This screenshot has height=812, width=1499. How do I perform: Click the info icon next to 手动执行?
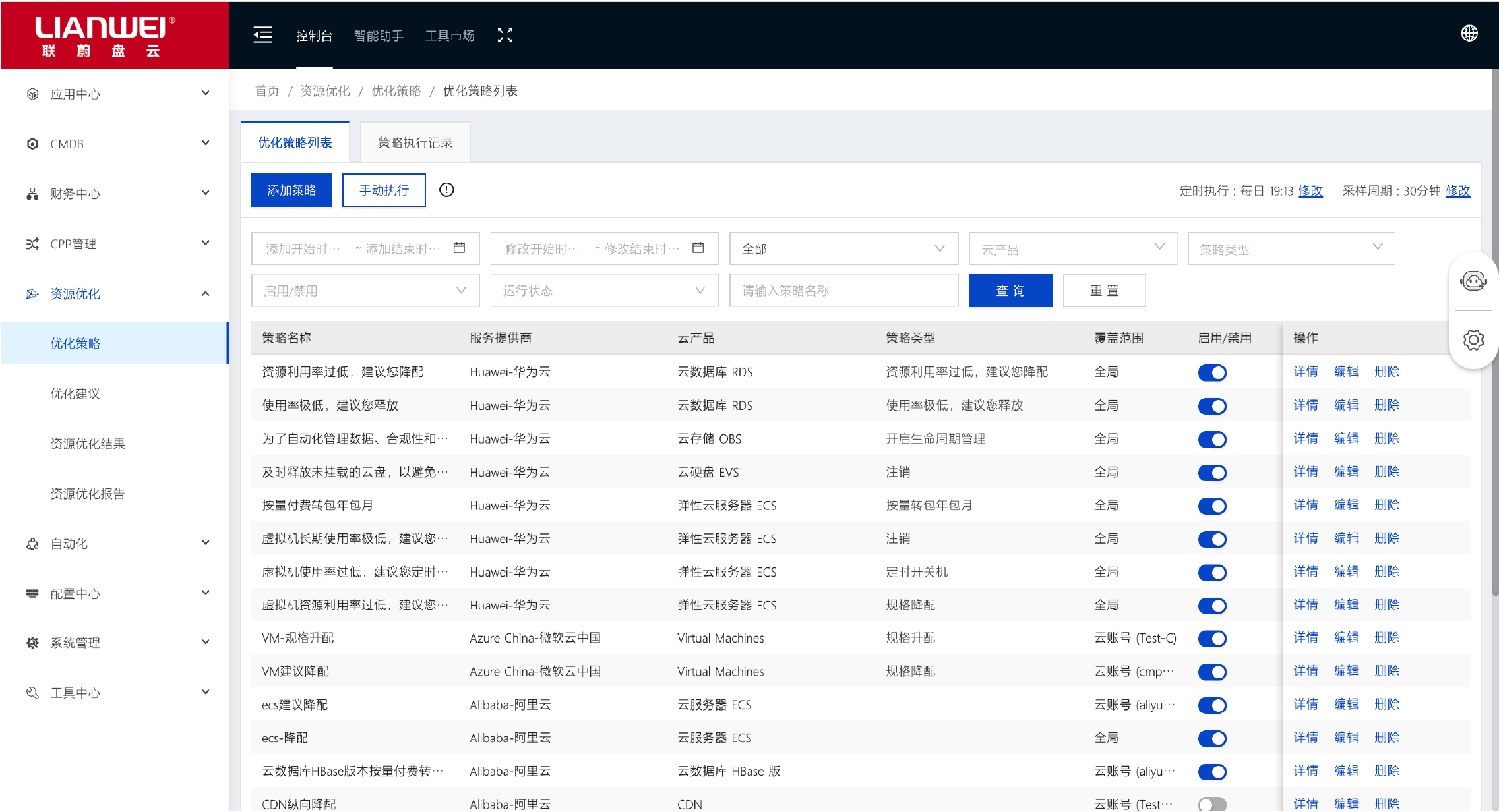point(446,190)
